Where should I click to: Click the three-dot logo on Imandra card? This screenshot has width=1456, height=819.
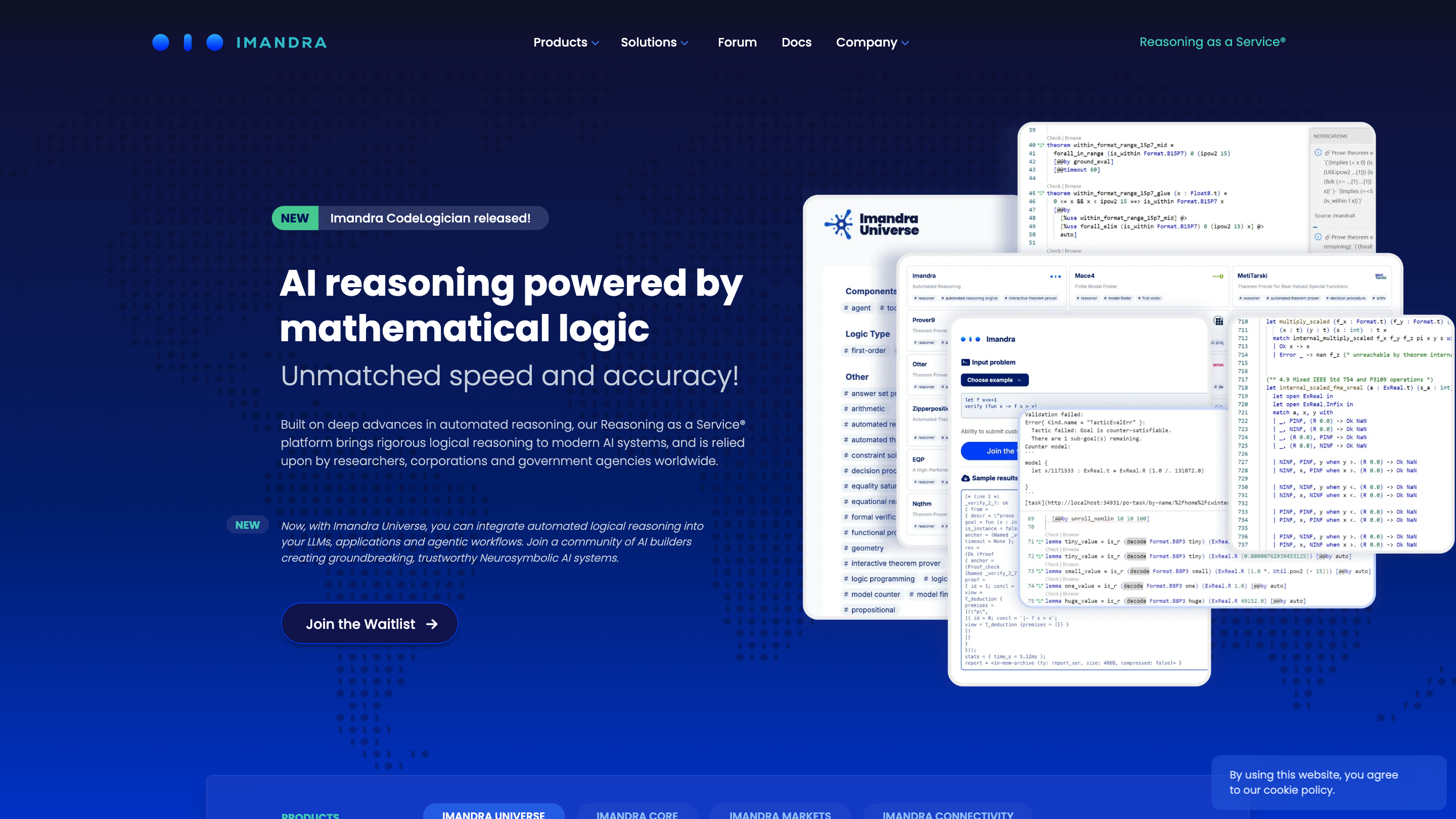pyautogui.click(x=1055, y=277)
